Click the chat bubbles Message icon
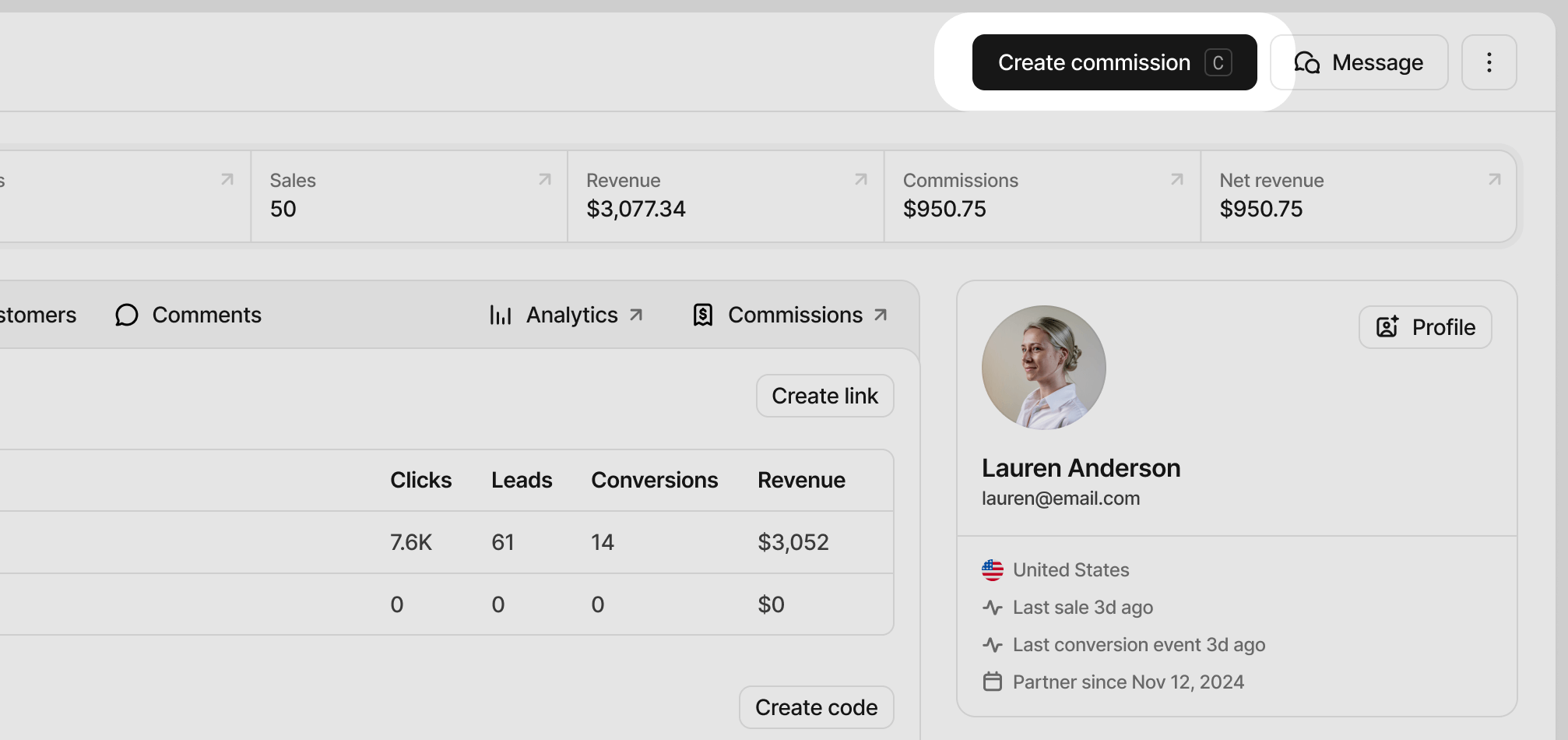Viewport: 1568px width, 740px height. 1307,62
